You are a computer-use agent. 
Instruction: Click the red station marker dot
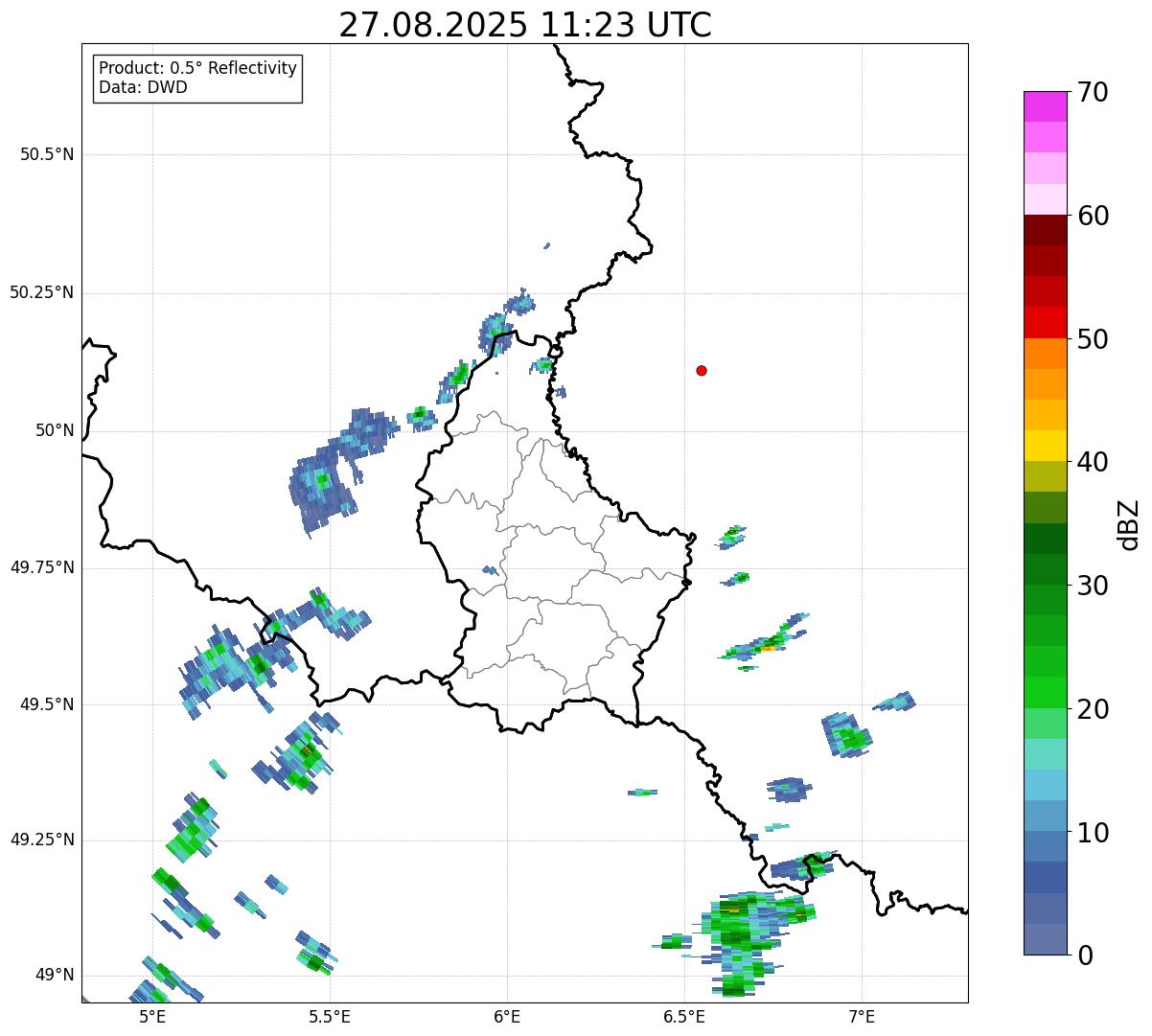point(702,370)
